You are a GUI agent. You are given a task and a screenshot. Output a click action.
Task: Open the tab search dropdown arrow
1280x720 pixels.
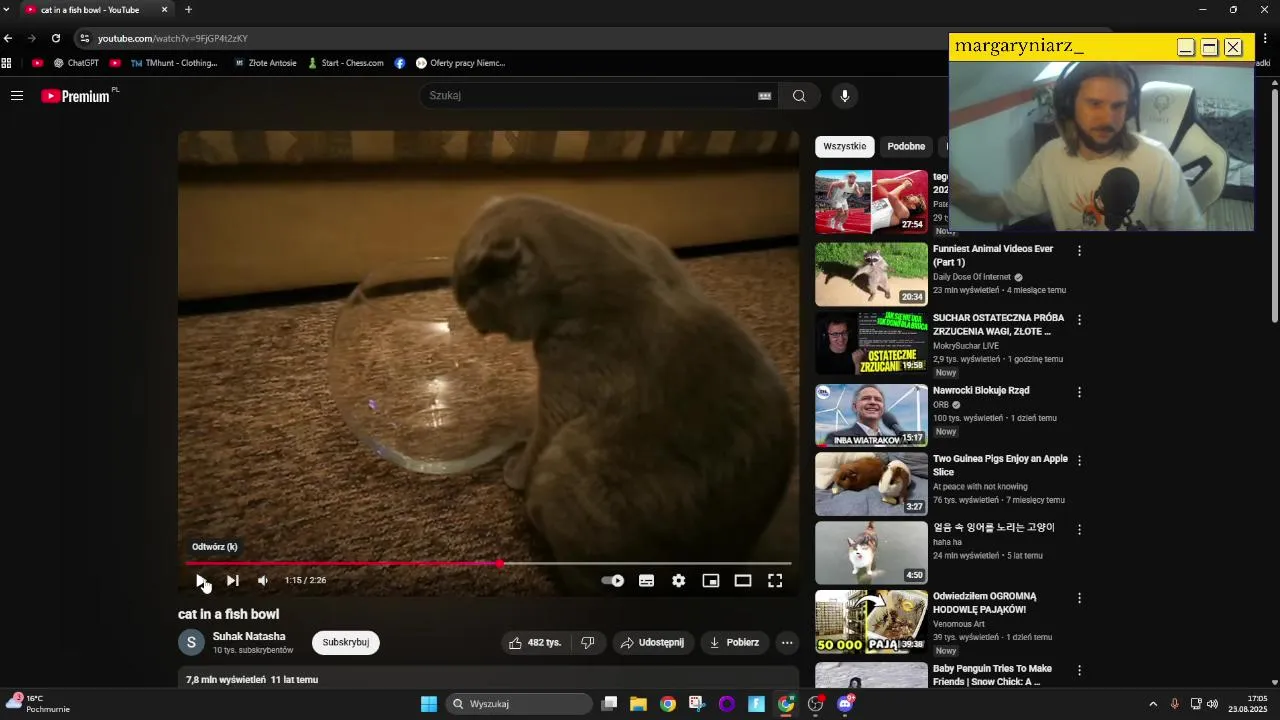(5, 10)
